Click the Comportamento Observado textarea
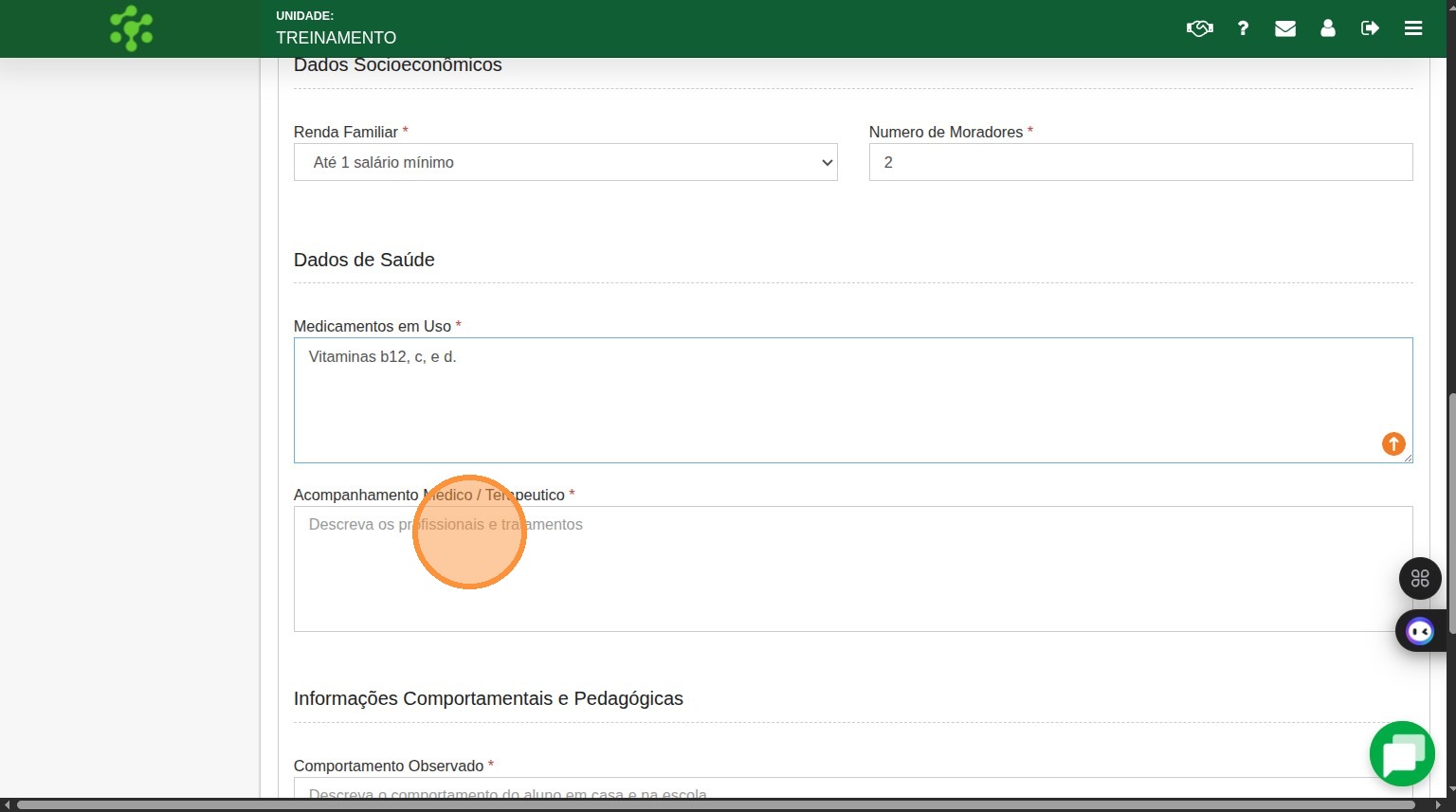 852,788
